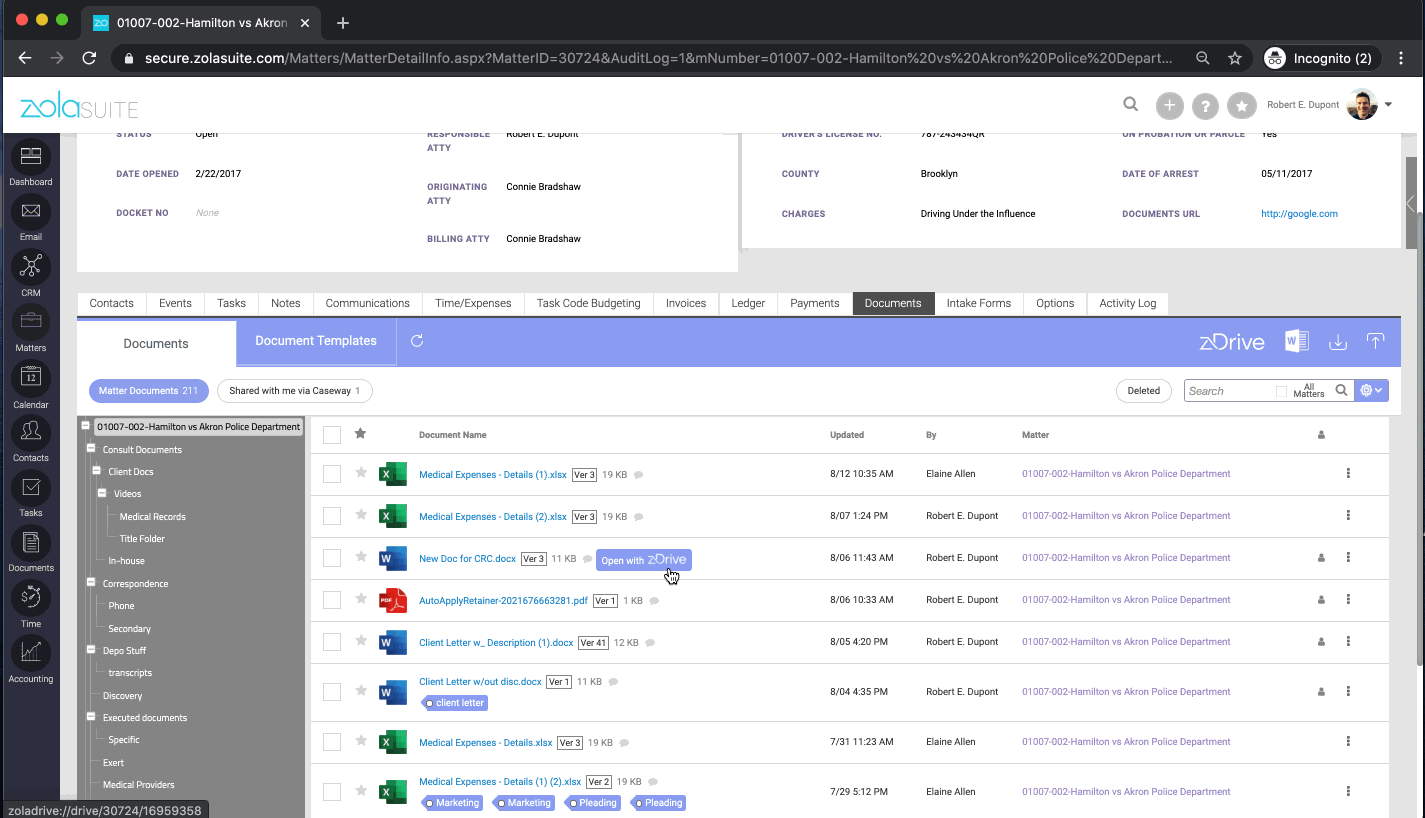Switch to the Time/Expenses tab

(x=473, y=303)
